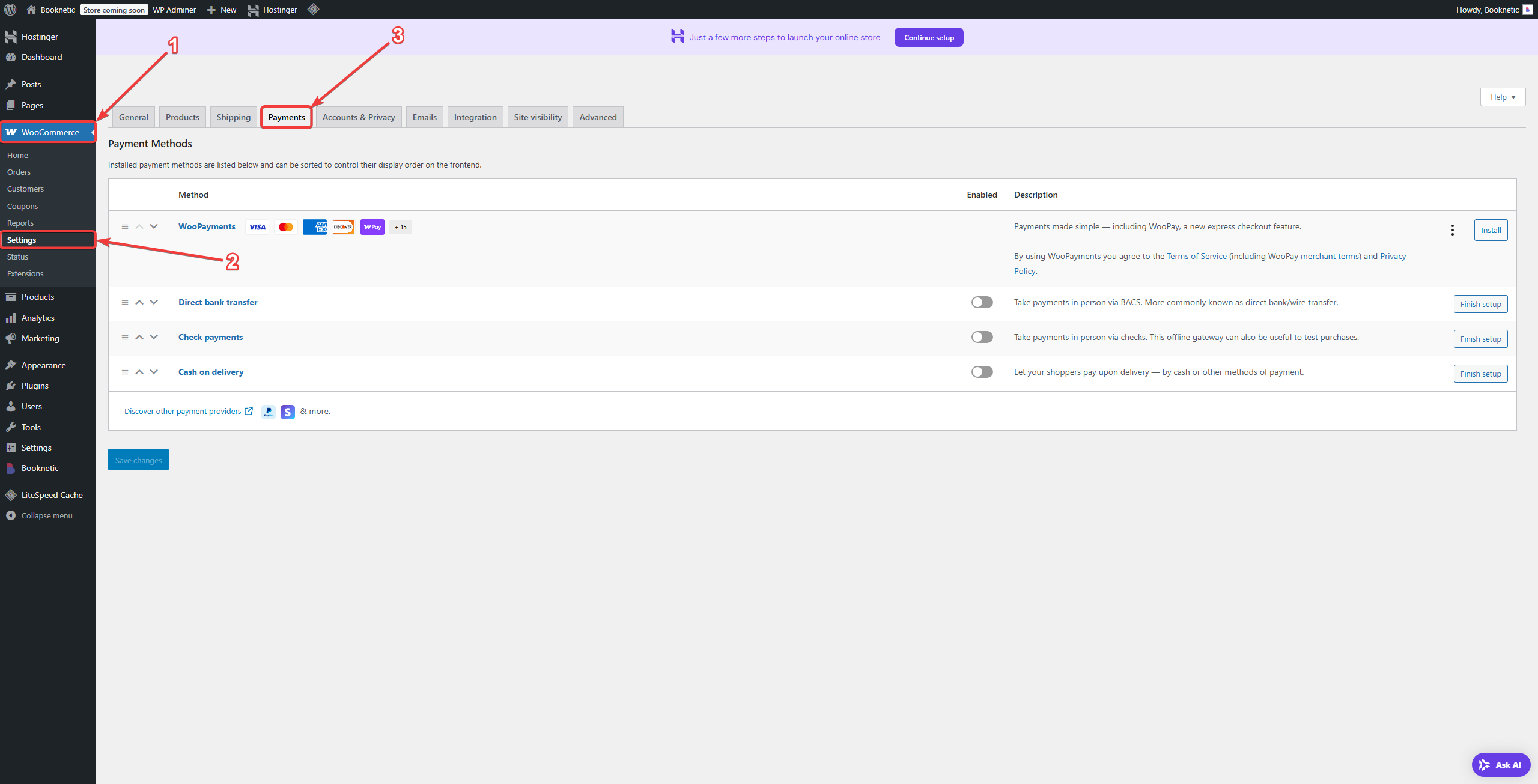Viewport: 1538px width, 784px height.
Task: Click the Store coming soon badge
Action: 114,10
